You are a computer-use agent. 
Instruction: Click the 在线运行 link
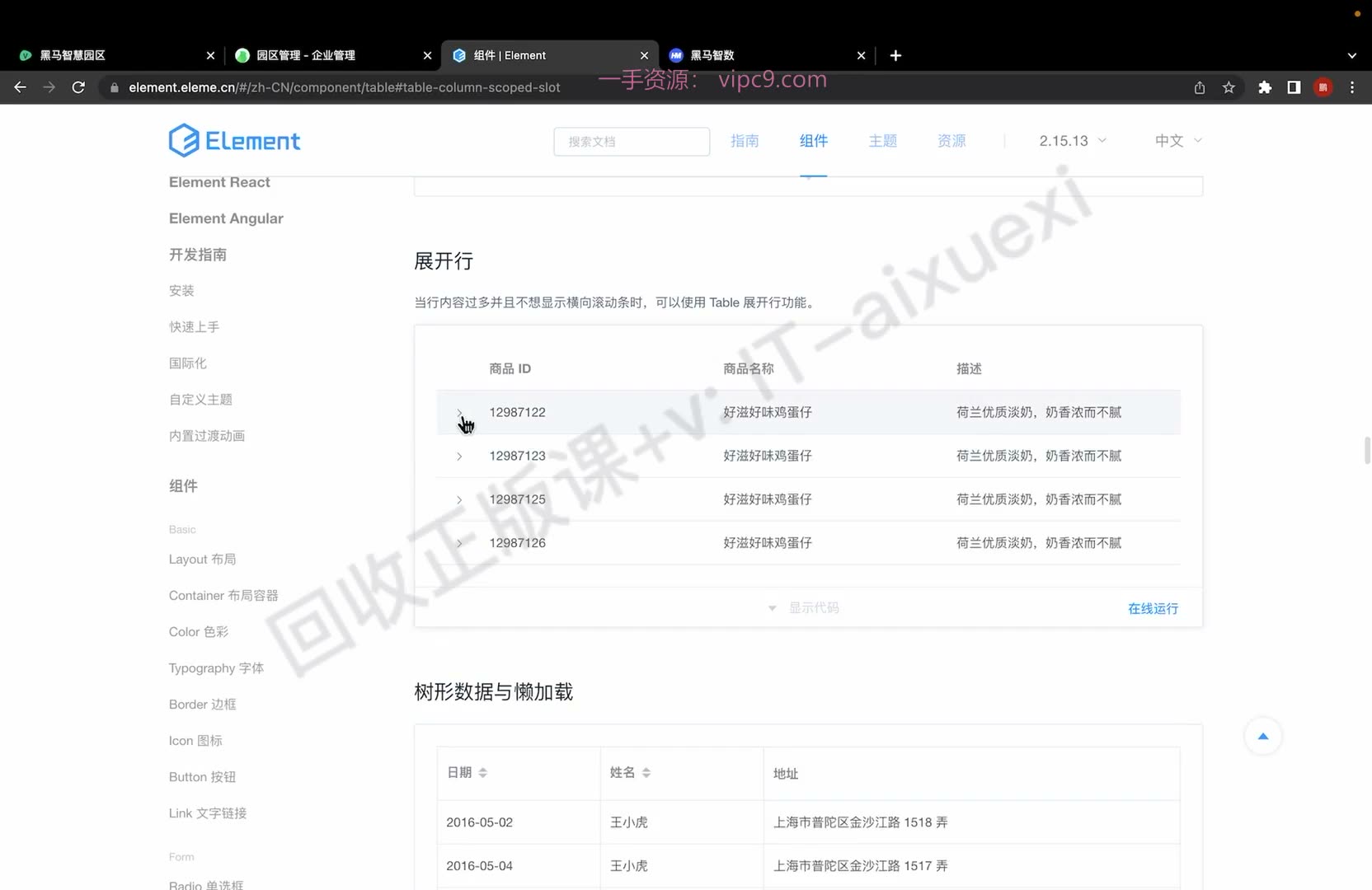1153,608
